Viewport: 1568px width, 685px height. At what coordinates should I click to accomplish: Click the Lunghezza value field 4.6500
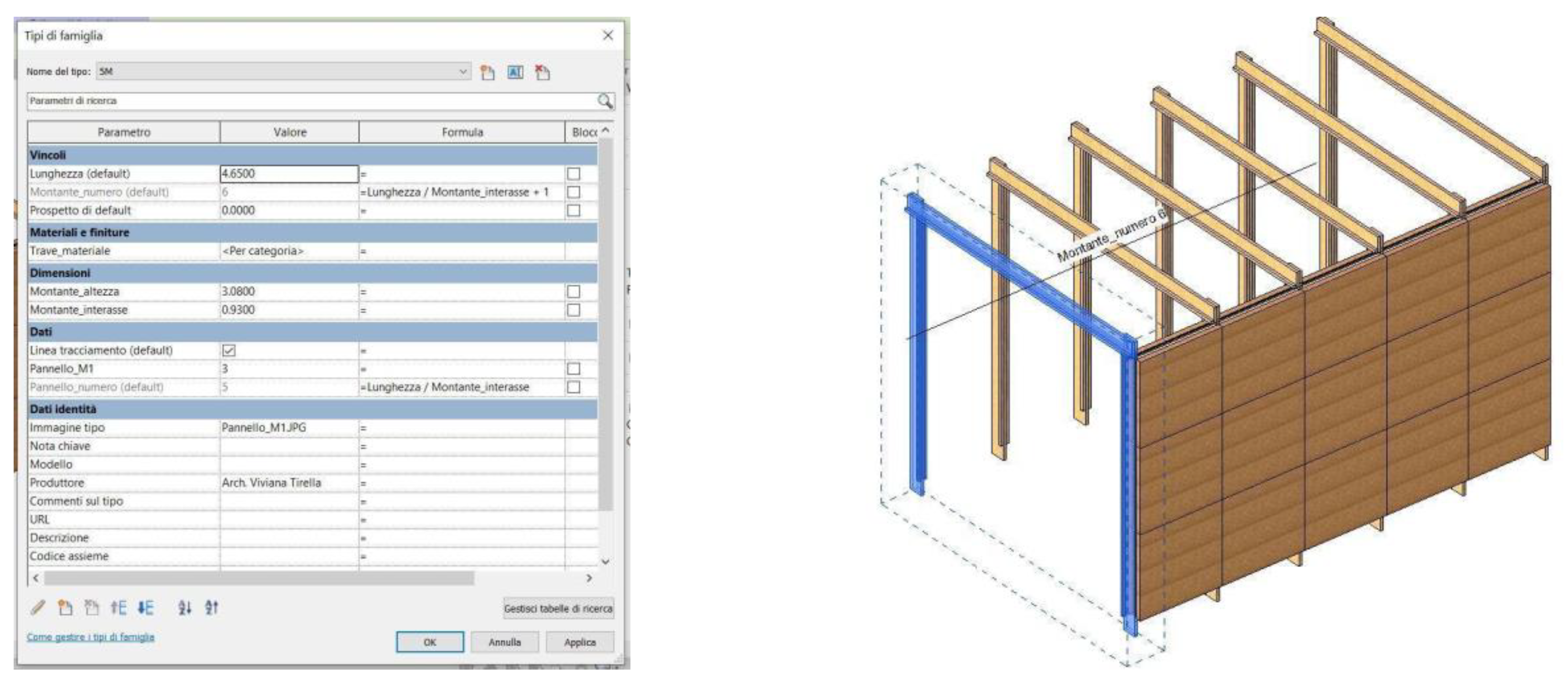(x=289, y=174)
